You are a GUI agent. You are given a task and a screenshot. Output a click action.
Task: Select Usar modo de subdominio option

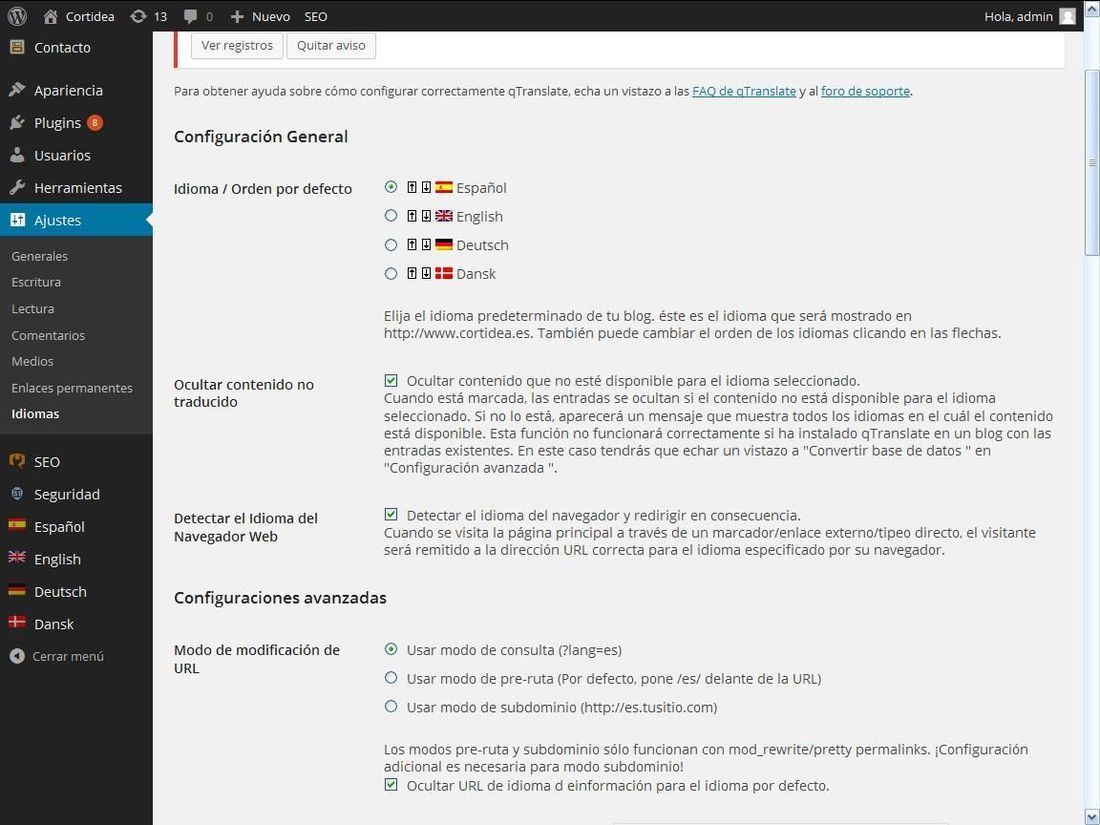click(391, 706)
